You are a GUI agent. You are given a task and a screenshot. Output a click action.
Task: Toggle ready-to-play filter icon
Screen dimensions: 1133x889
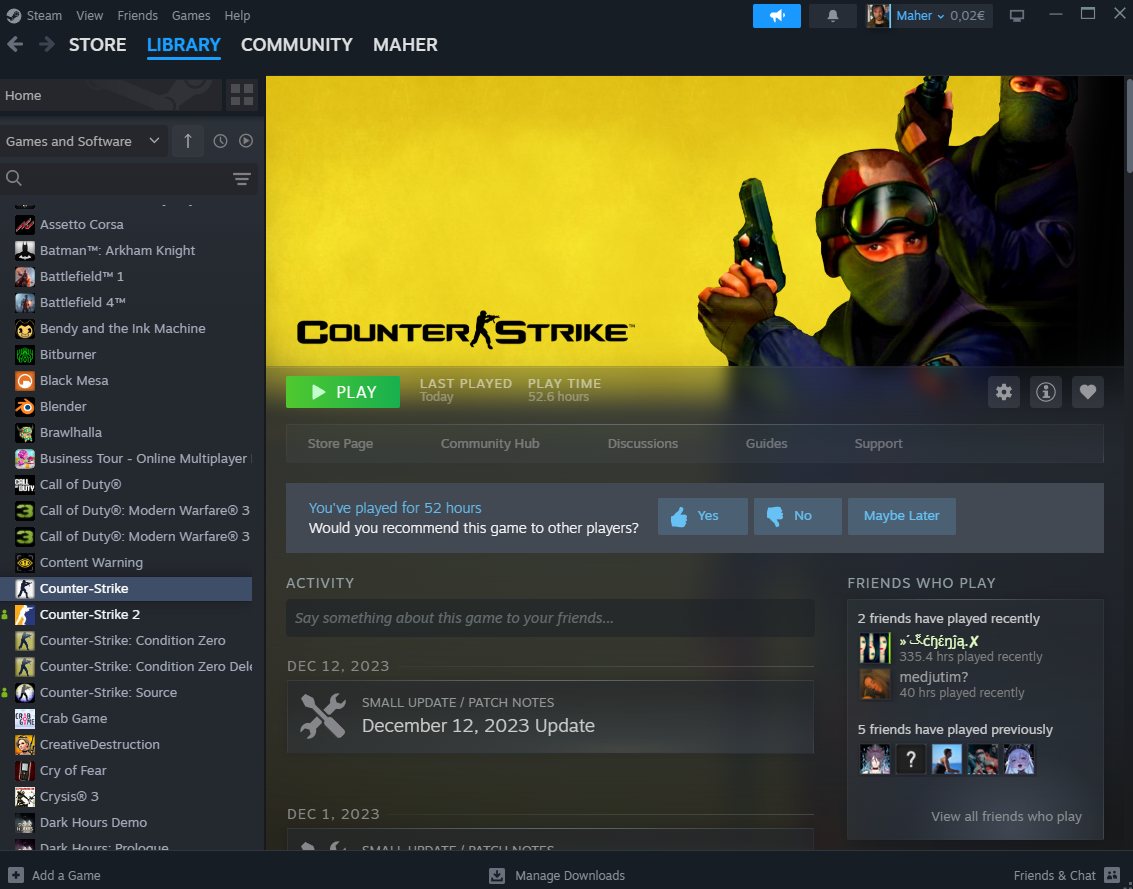[246, 141]
